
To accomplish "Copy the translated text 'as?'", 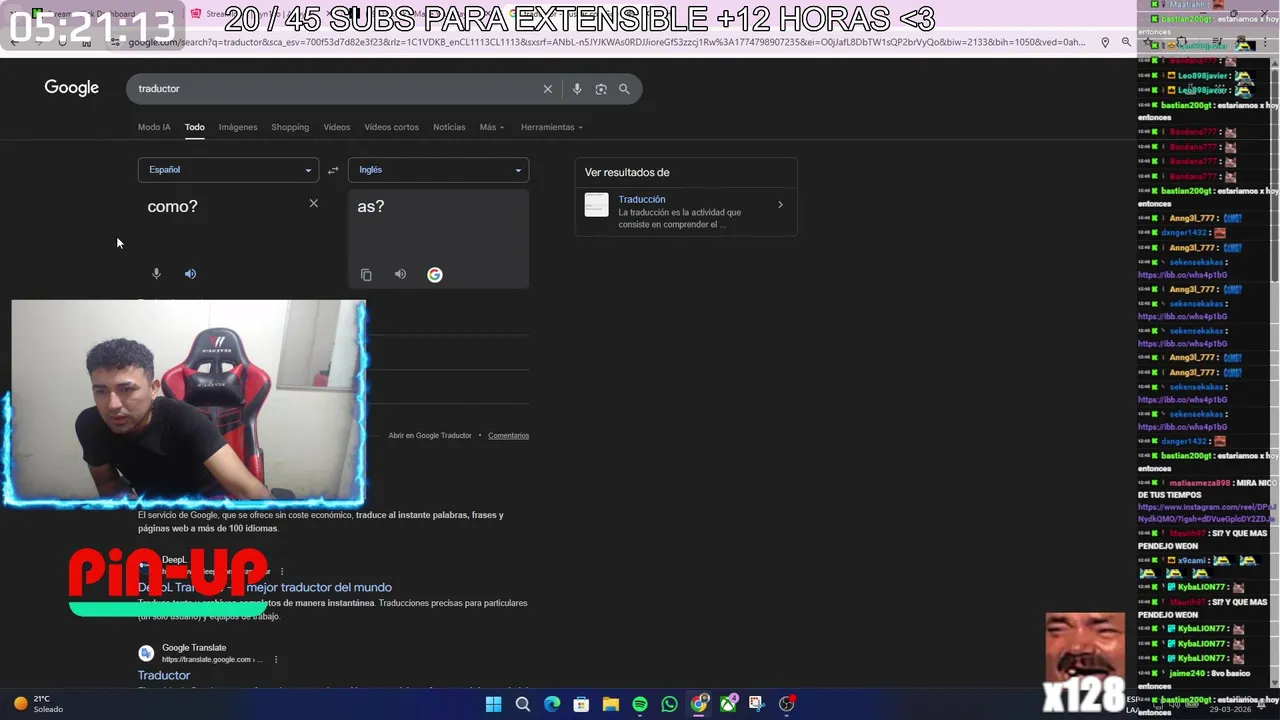I will tap(366, 275).
